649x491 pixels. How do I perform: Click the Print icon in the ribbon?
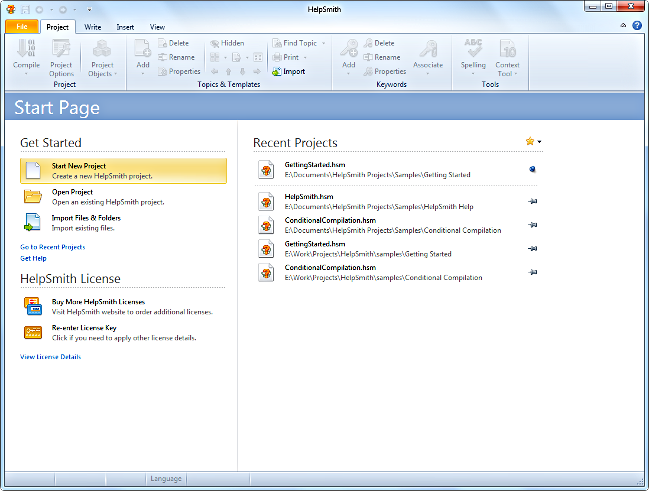click(276, 57)
